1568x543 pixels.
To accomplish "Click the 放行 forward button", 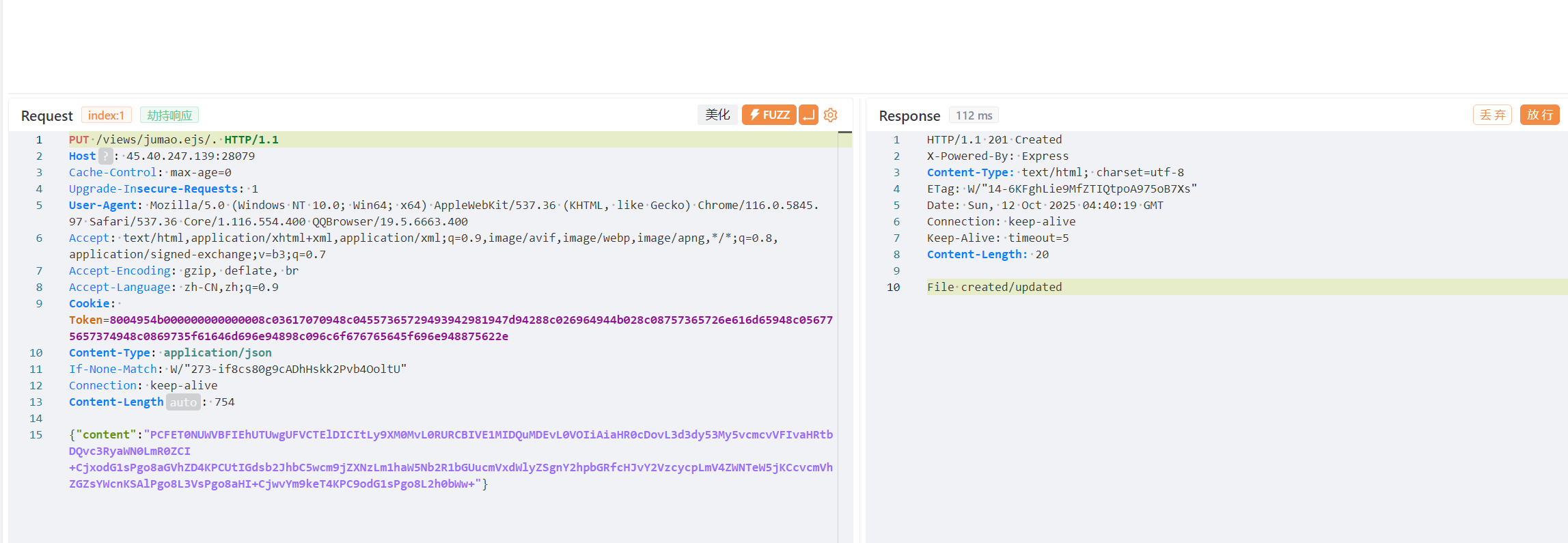I will (1540, 115).
